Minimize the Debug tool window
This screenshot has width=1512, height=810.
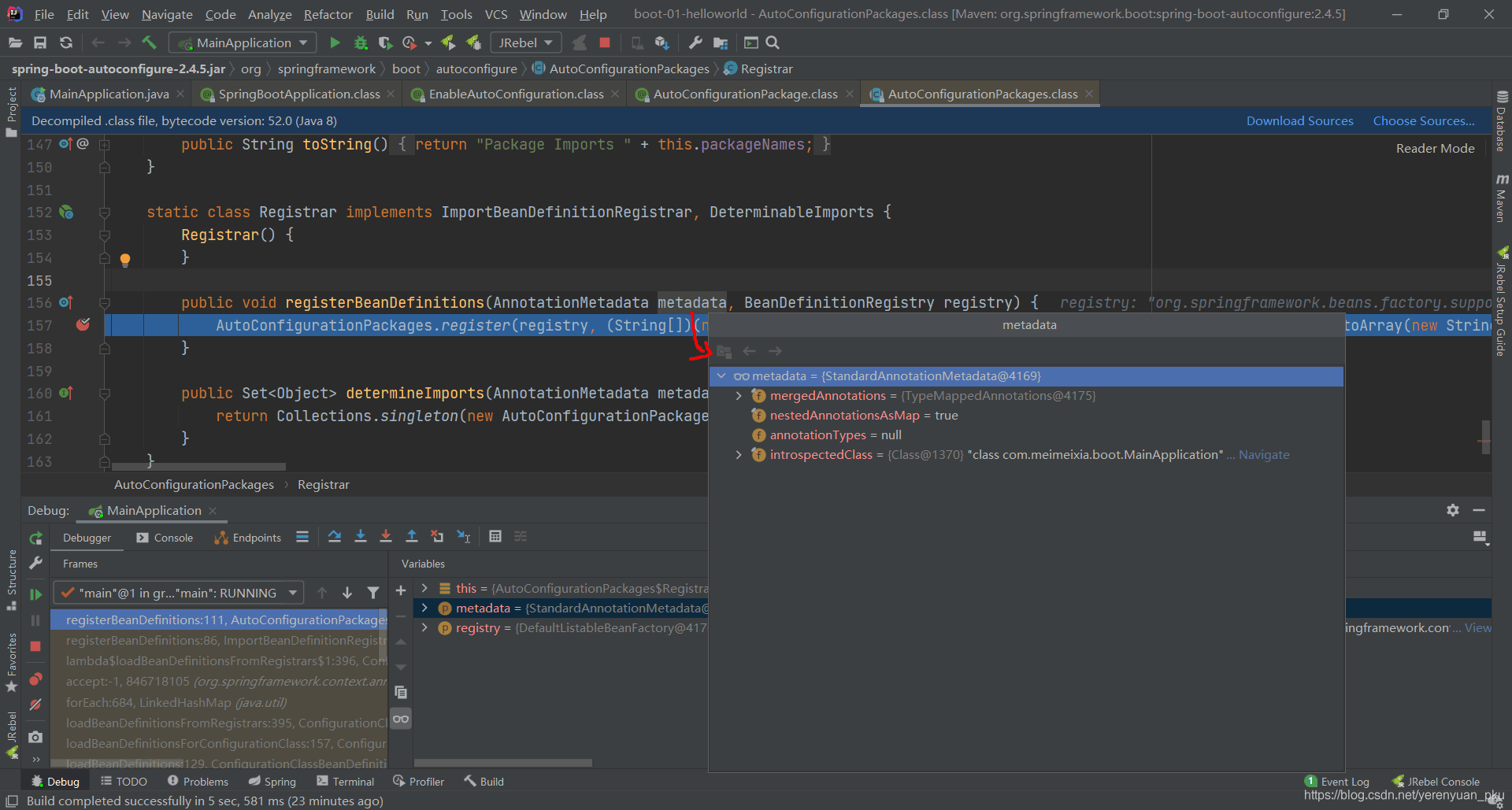pos(1479,510)
